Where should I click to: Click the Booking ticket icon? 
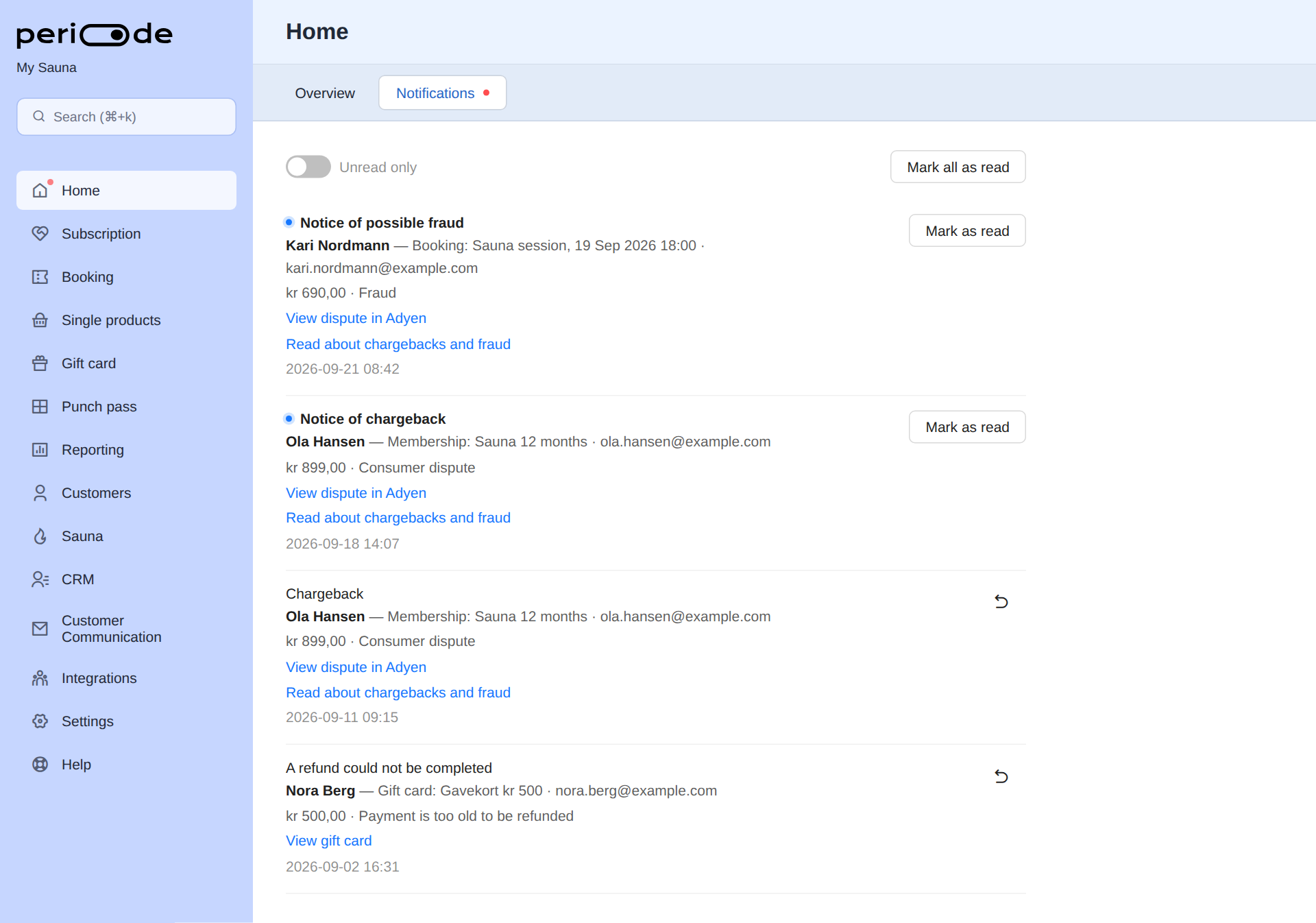[x=40, y=277]
